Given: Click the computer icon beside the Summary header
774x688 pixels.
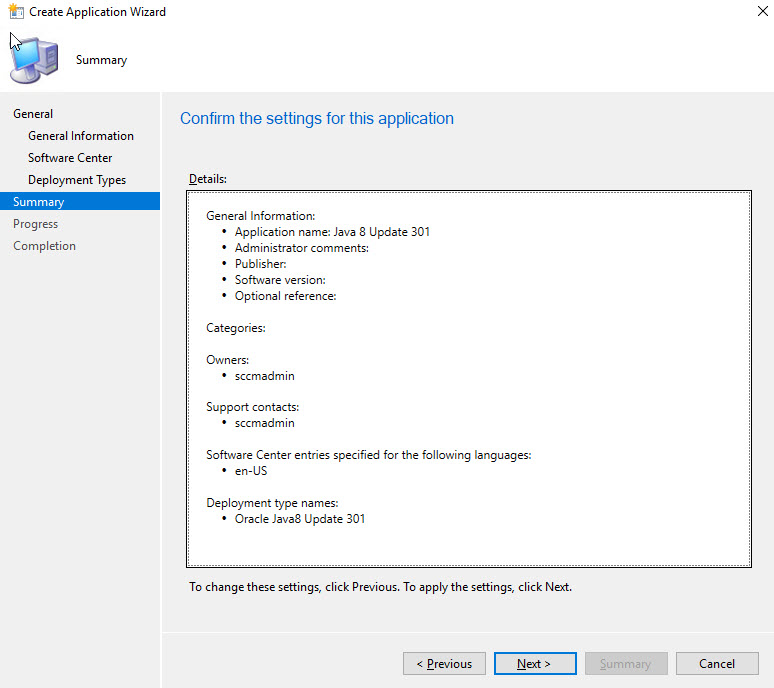Looking at the screenshot, I should tap(33, 60).
